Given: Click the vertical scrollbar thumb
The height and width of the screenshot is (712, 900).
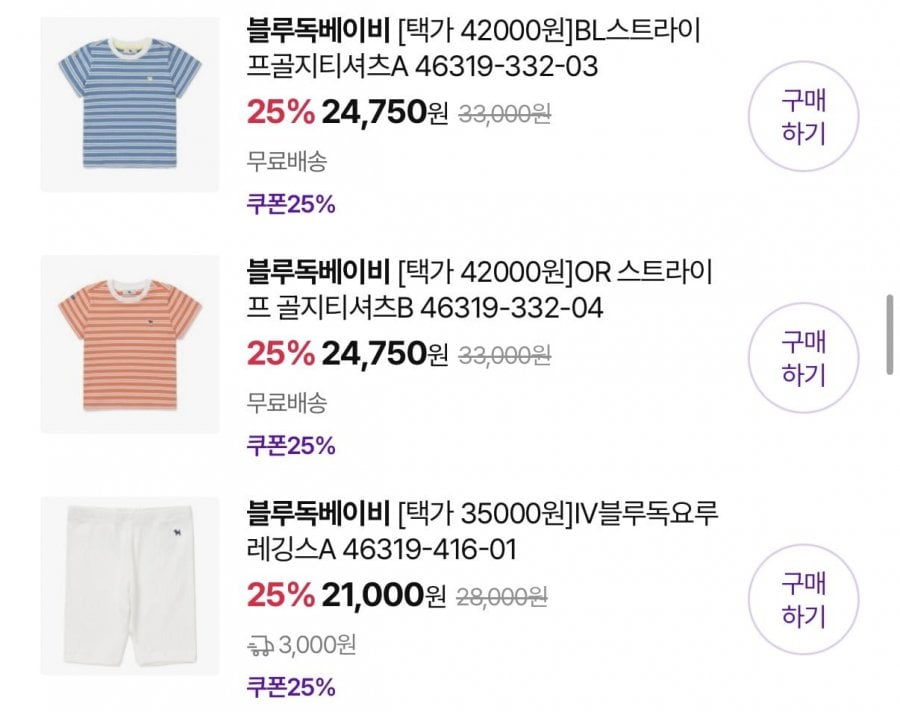Looking at the screenshot, I should (x=890, y=335).
